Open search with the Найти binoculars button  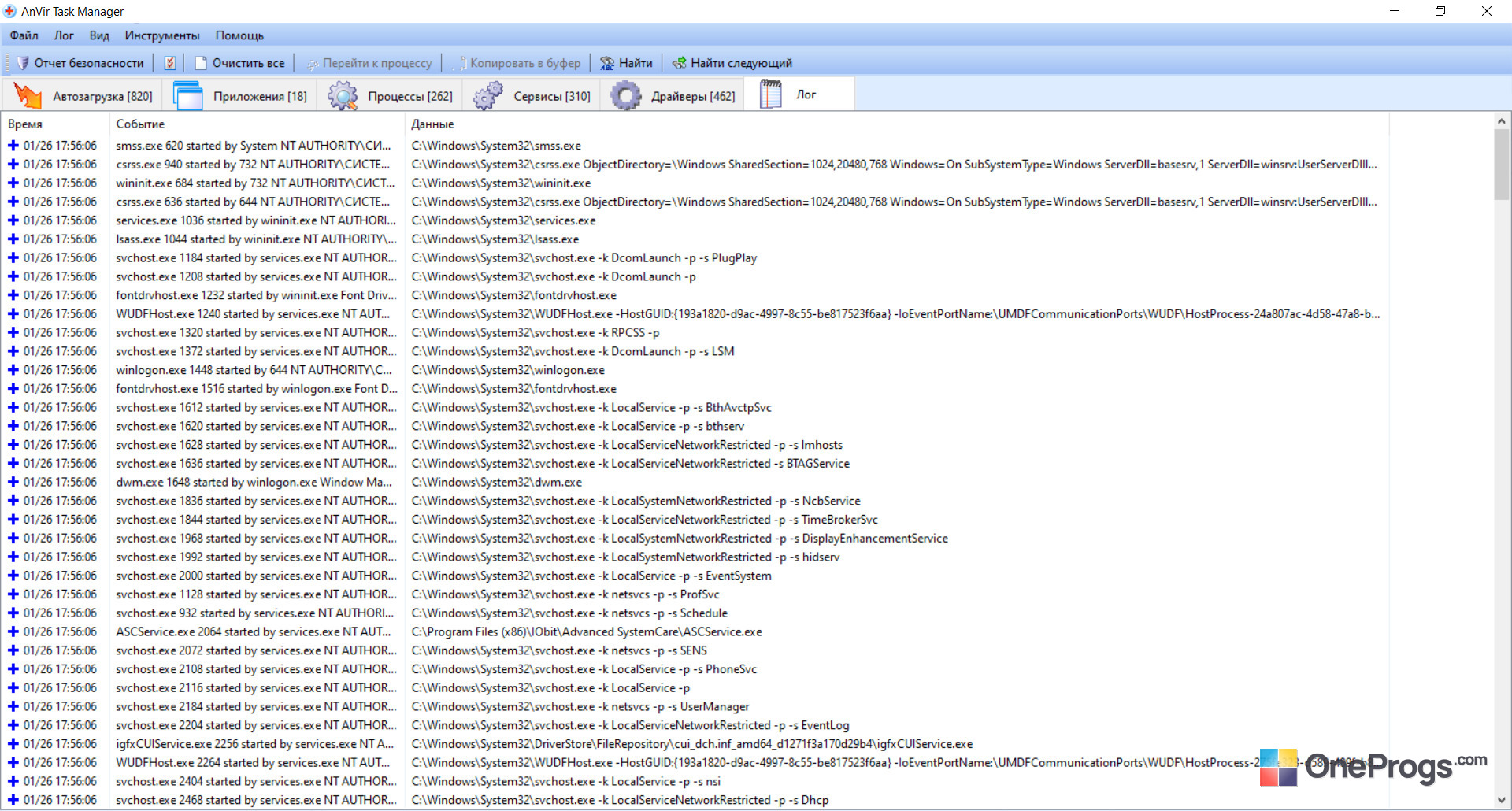pos(626,63)
